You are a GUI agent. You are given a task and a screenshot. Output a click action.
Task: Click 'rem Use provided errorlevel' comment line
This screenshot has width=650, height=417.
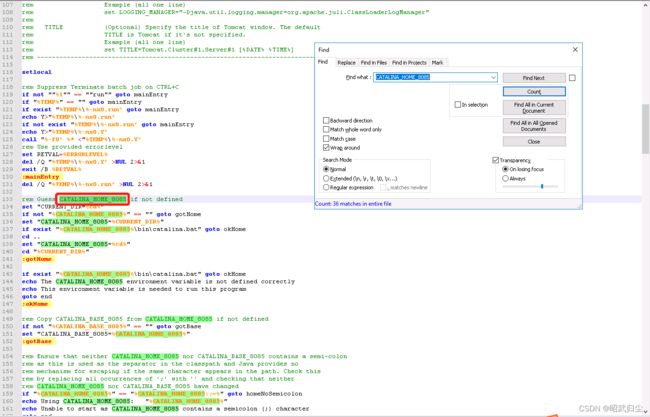(x=72, y=147)
